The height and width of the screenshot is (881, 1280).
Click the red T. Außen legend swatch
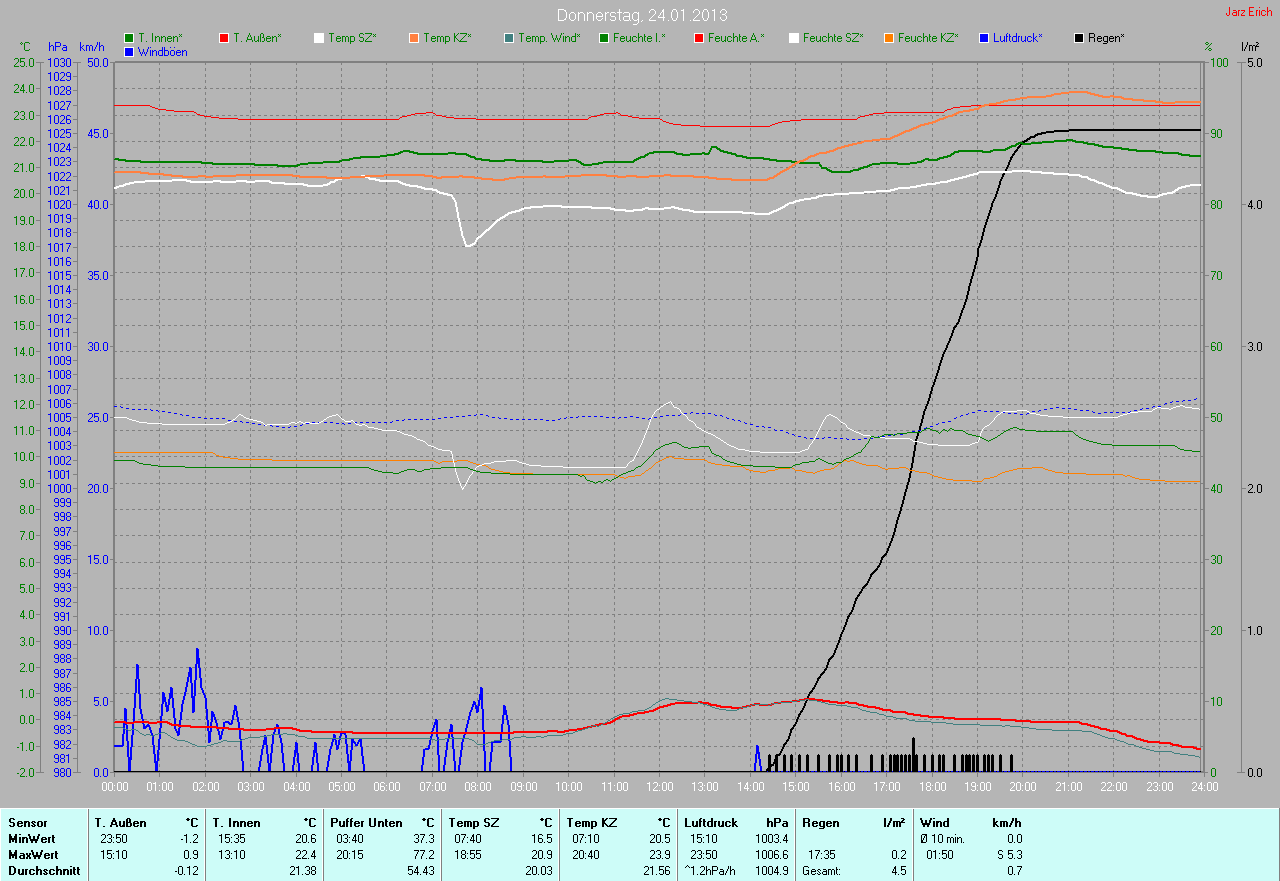224,38
